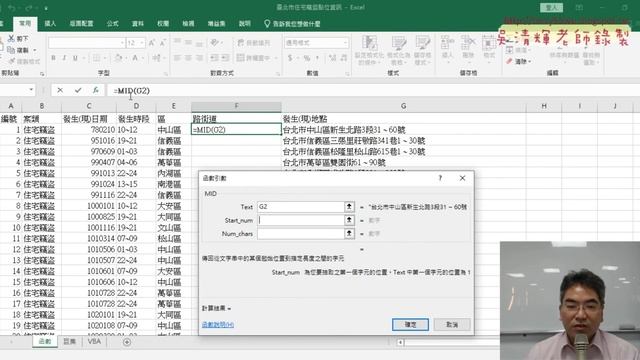Click the OK (確定) button in the dialog
This screenshot has width=640, height=360.
(410, 324)
